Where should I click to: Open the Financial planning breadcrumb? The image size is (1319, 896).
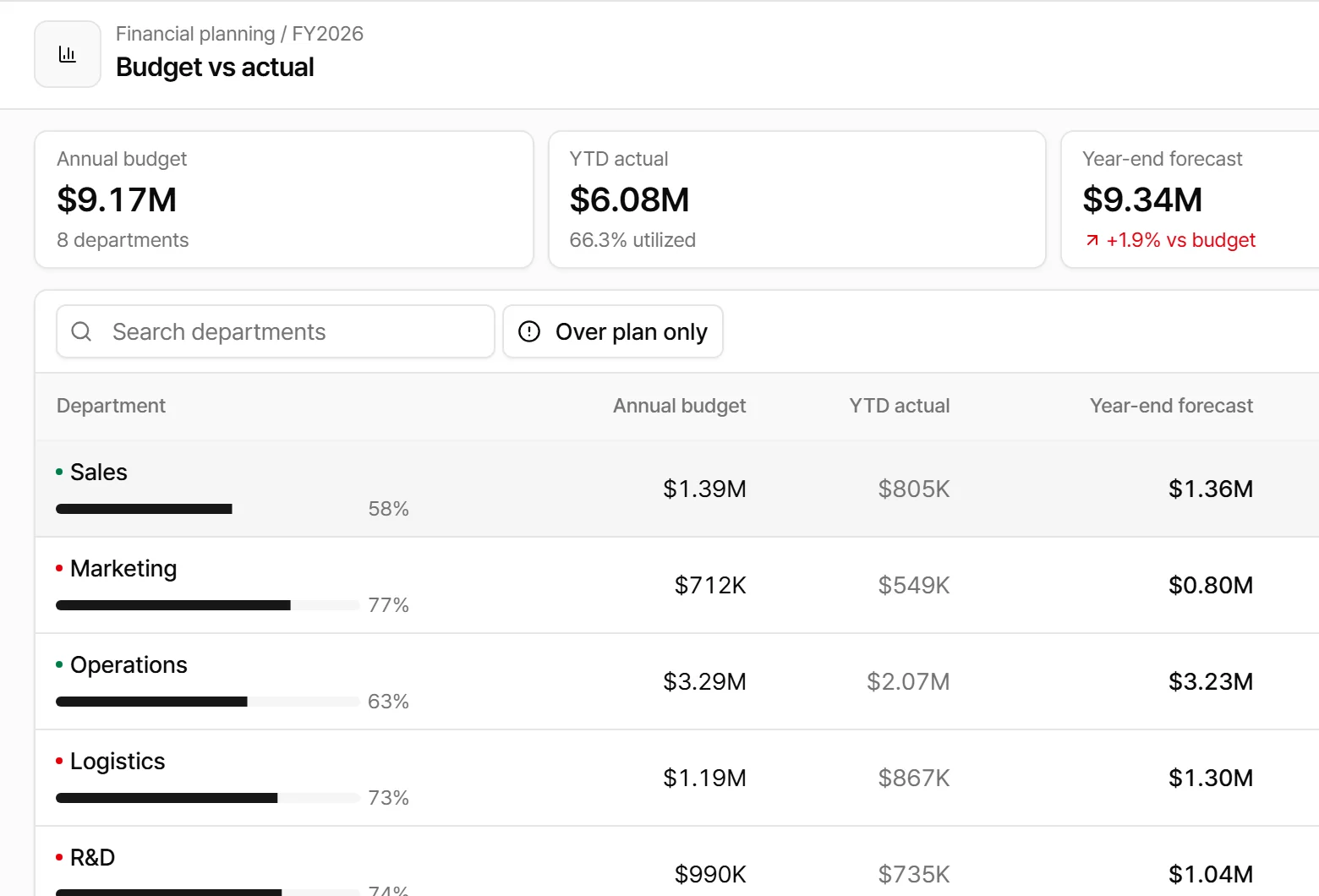(195, 34)
